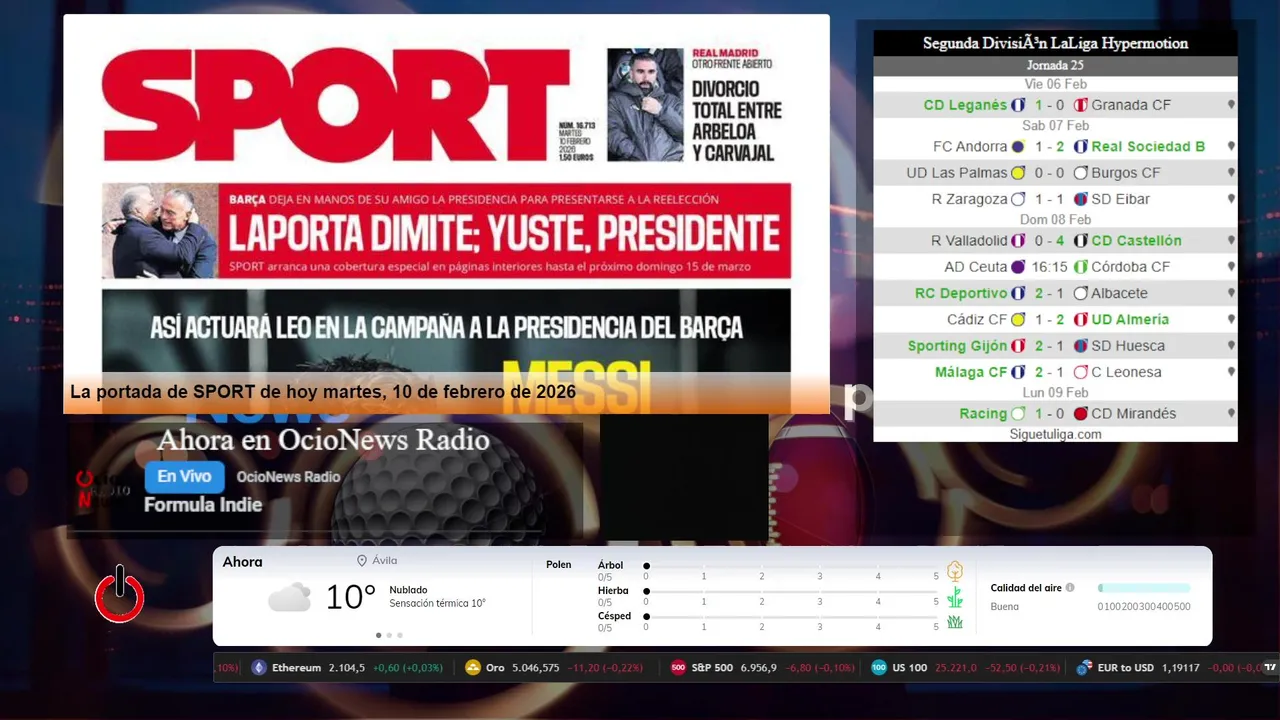Click the venue pin on Málaga CF row
The height and width of the screenshot is (720, 1280).
[1231, 372]
